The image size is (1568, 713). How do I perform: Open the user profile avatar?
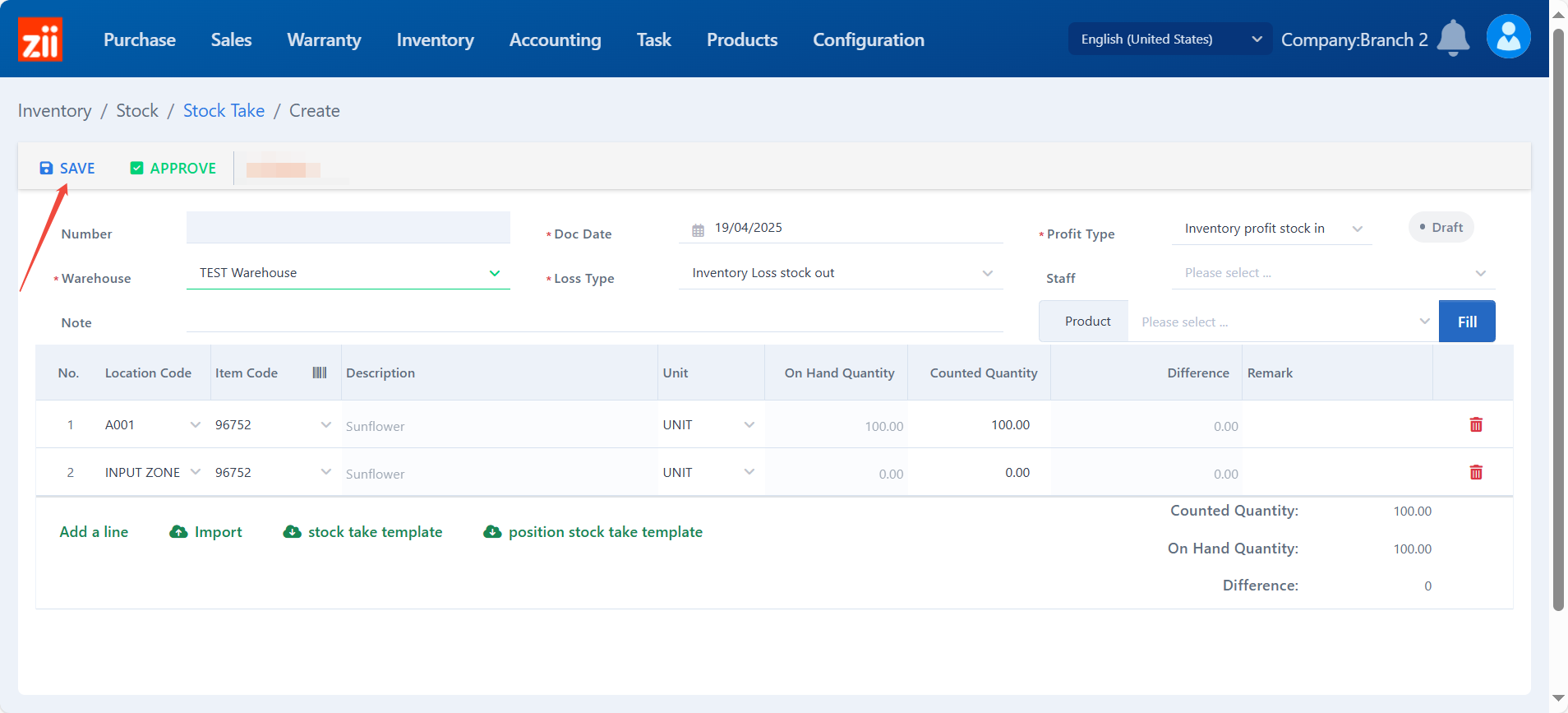[x=1508, y=37]
